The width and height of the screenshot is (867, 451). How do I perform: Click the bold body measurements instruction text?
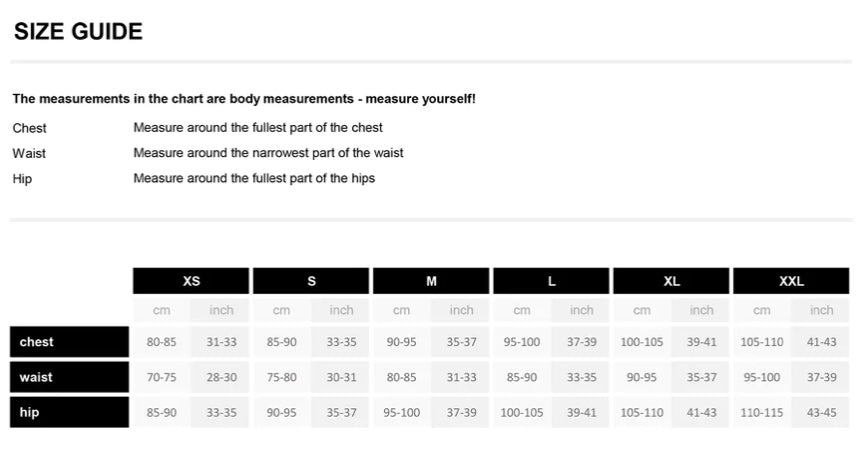point(244,99)
